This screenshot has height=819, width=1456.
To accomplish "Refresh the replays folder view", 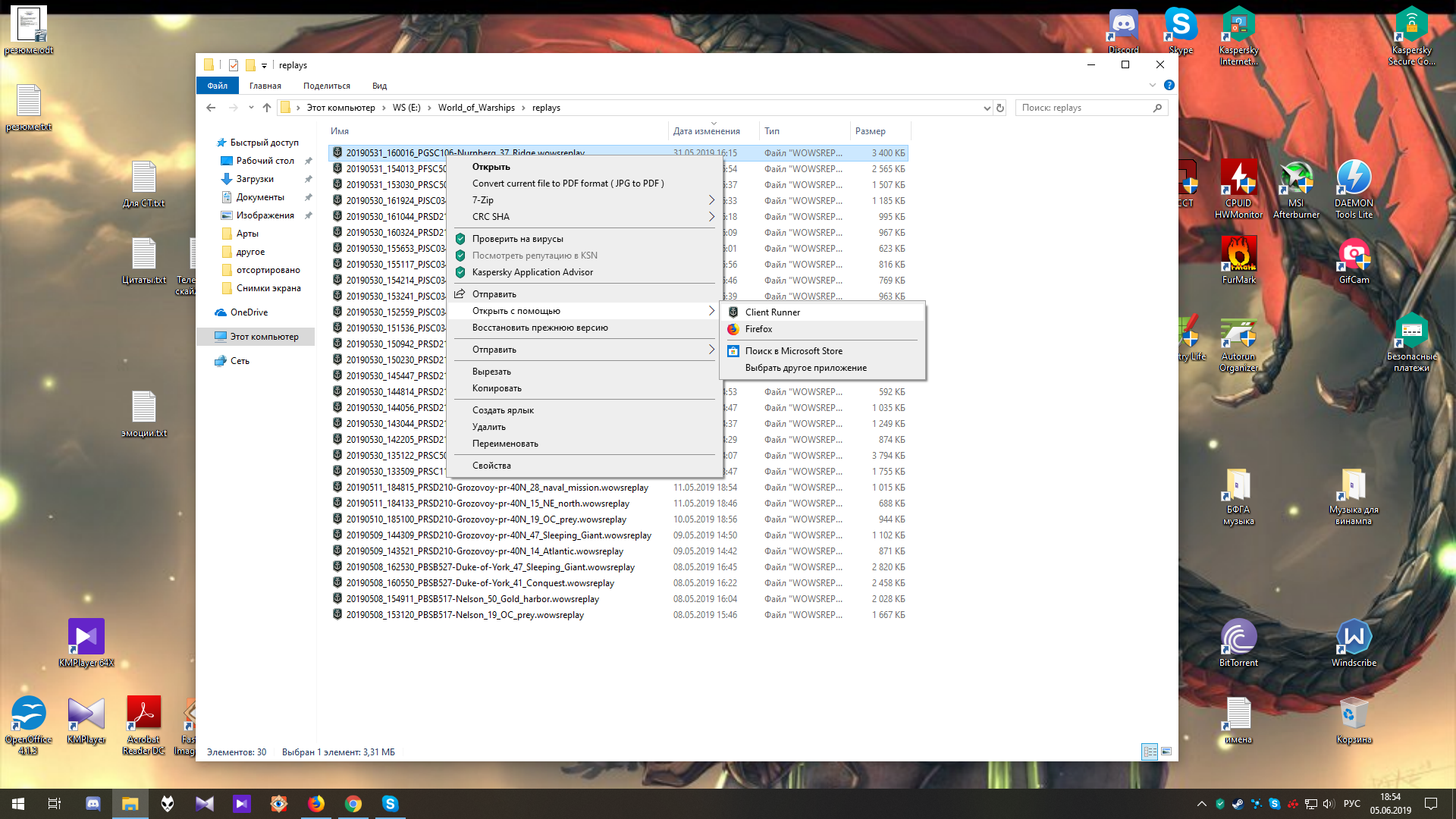I will (x=1000, y=108).
